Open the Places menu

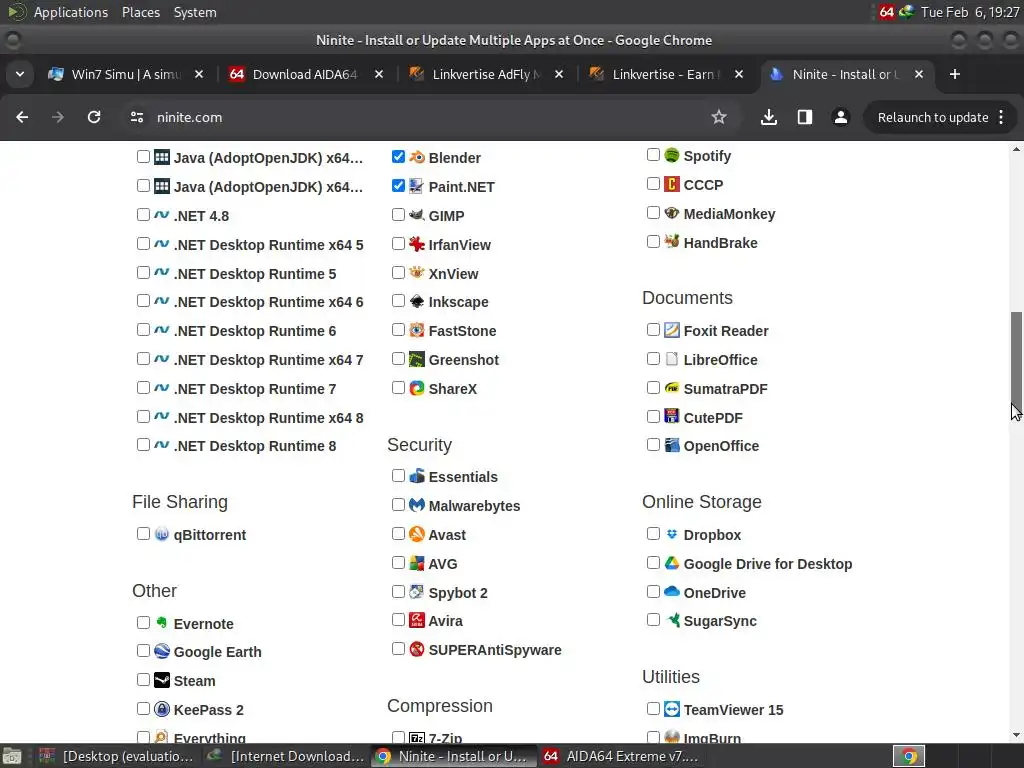[x=140, y=12]
